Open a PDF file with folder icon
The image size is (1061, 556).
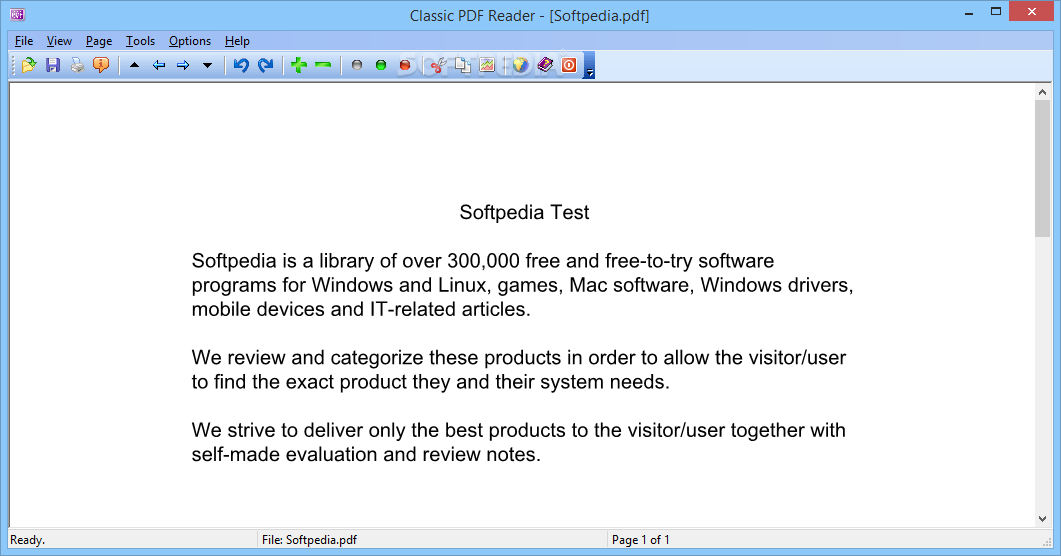click(x=28, y=65)
